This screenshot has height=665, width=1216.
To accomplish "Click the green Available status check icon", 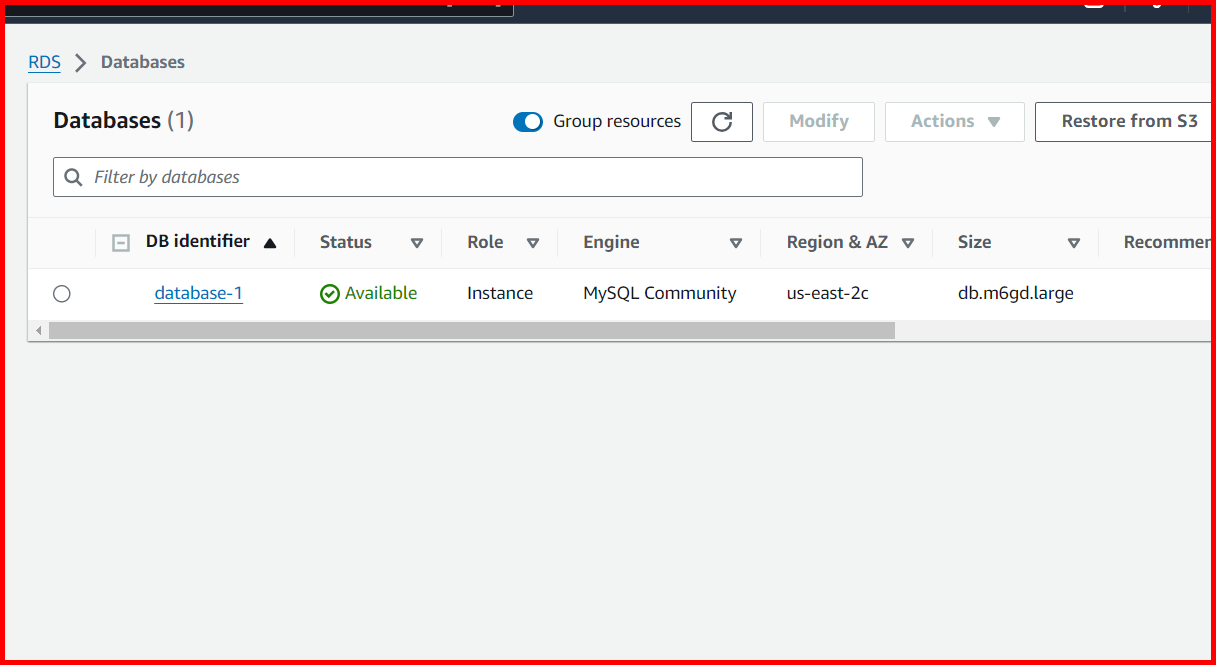I will [330, 293].
